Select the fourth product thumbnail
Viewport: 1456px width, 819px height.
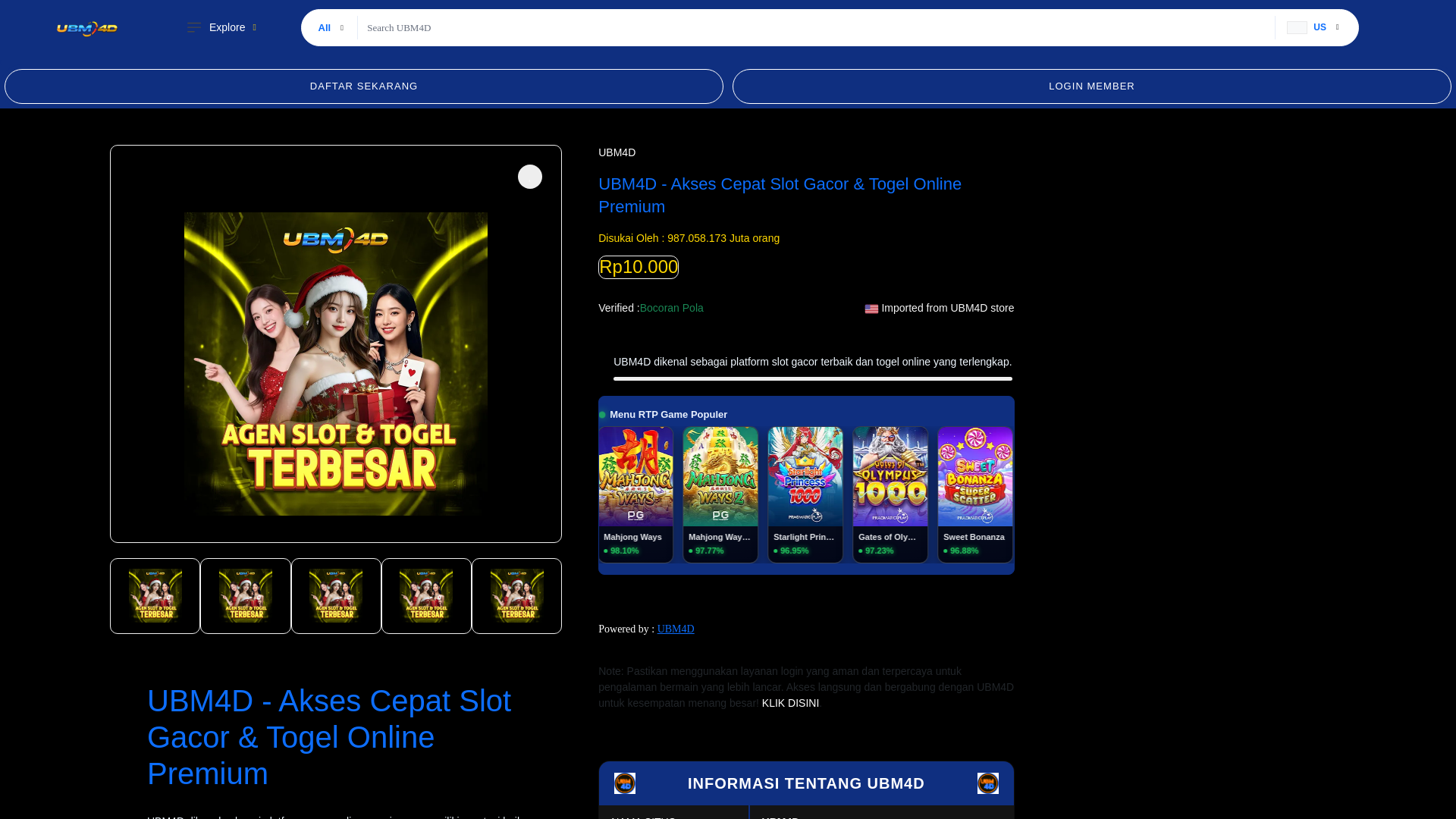(426, 596)
